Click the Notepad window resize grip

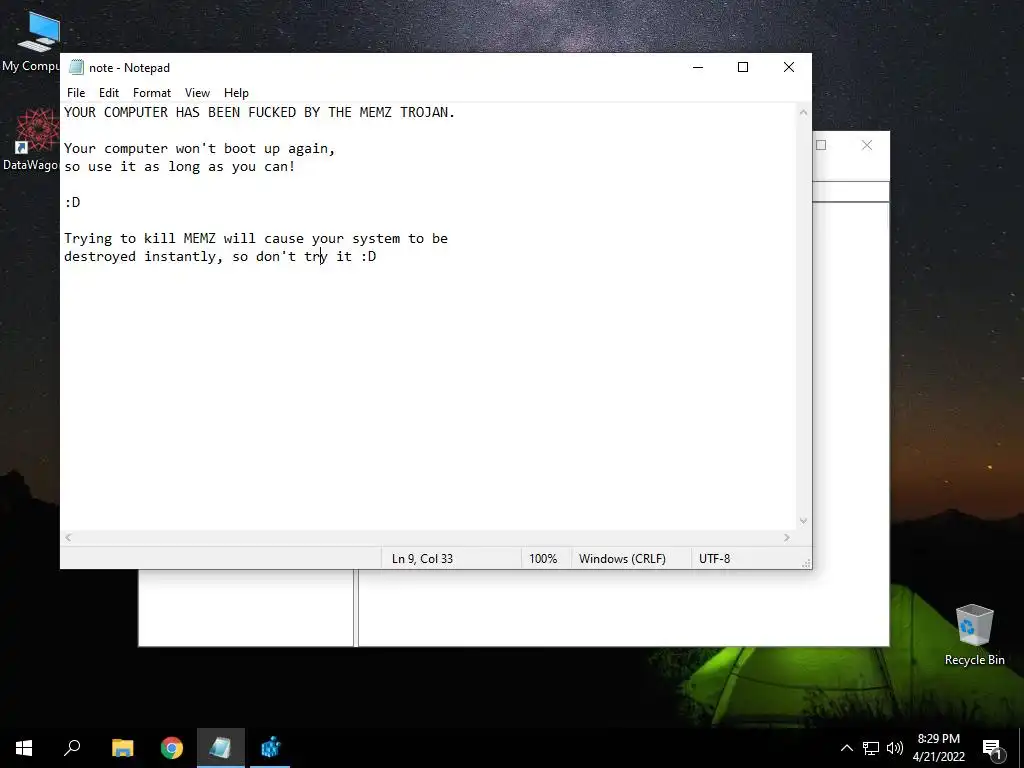(x=806, y=563)
